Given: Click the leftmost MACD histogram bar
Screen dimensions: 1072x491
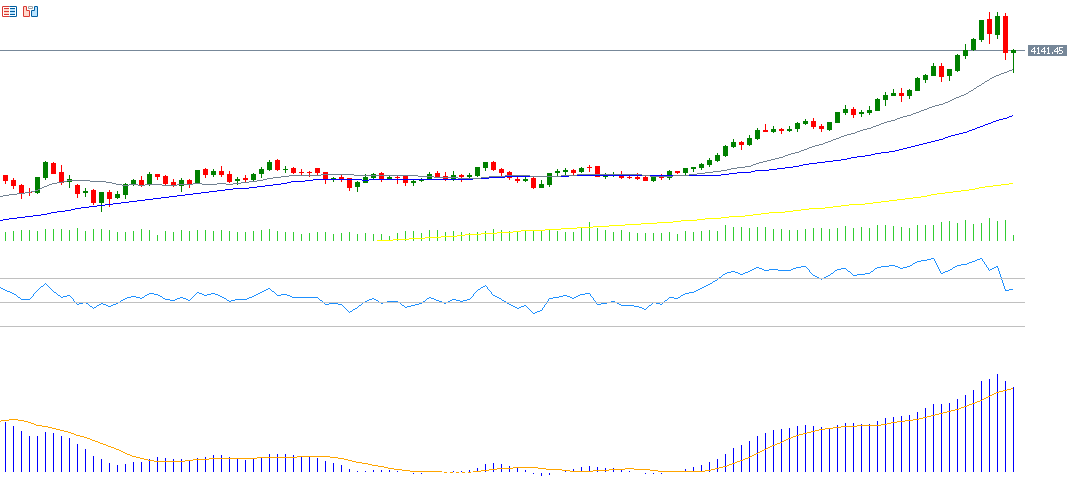Looking at the screenshot, I should pyautogui.click(x=5, y=446).
